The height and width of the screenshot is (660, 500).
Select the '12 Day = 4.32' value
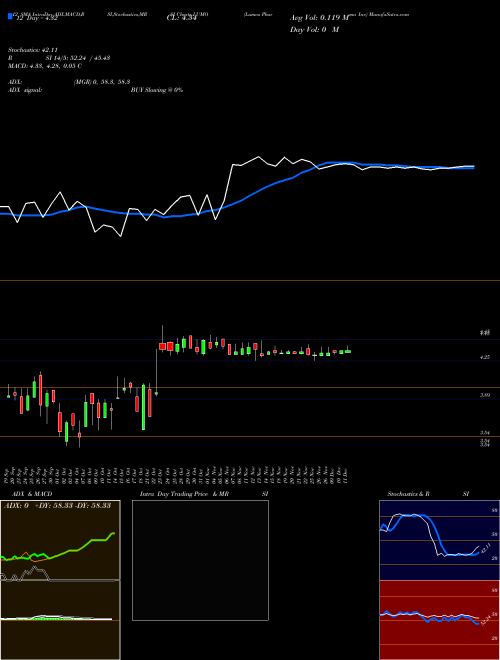(36, 18)
